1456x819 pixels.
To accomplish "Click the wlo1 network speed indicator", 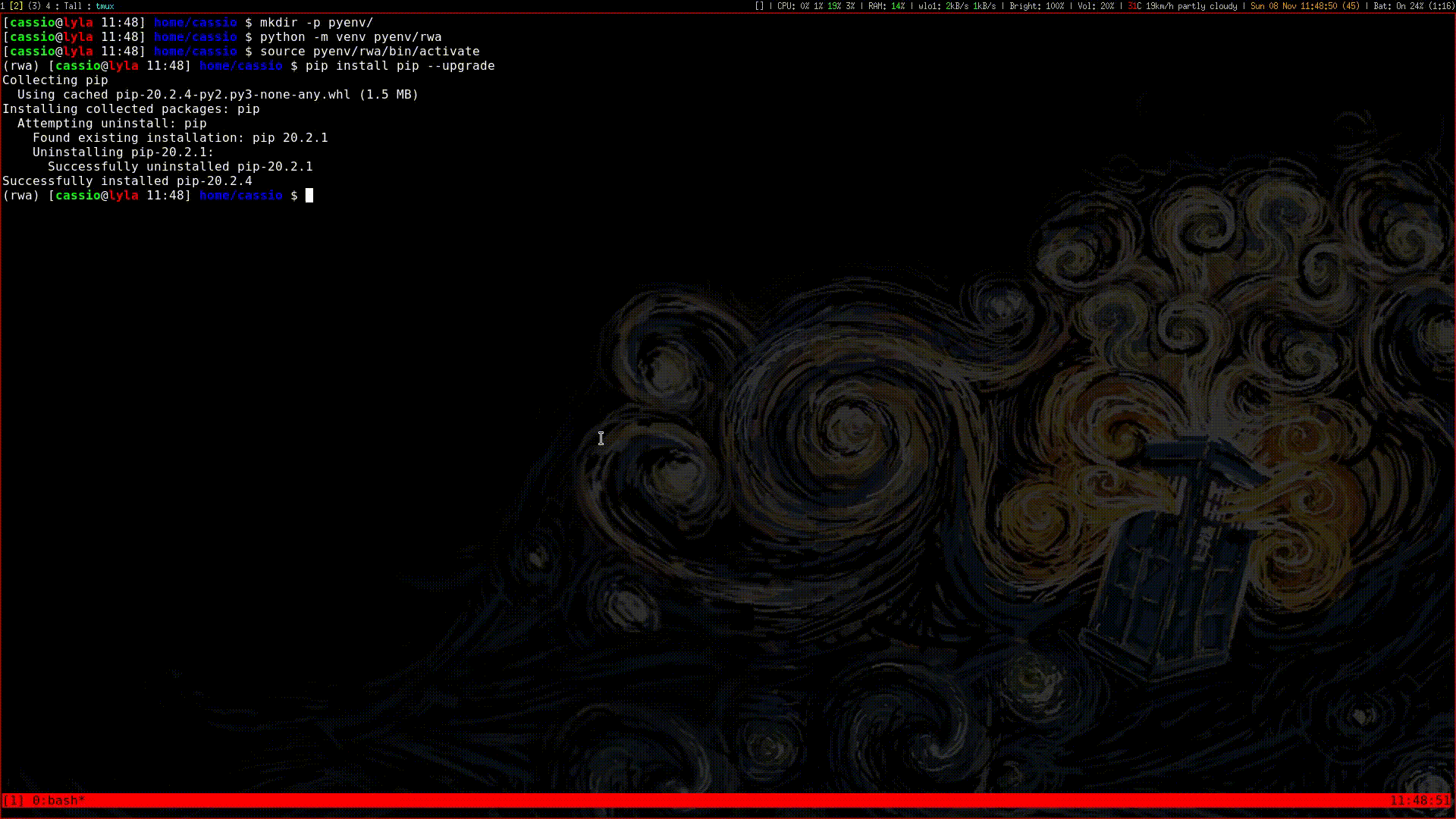I will click(957, 6).
